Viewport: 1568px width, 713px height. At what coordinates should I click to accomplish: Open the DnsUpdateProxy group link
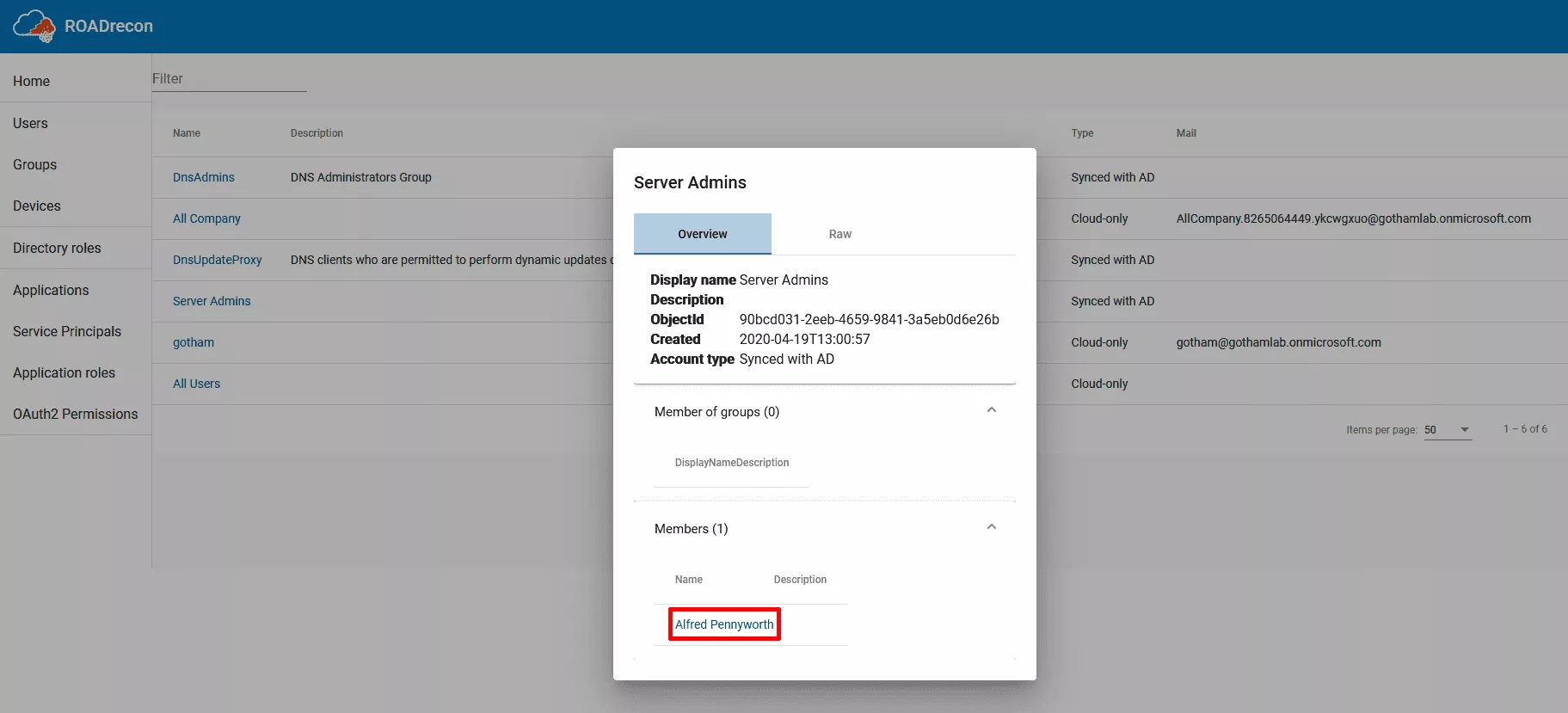click(217, 260)
